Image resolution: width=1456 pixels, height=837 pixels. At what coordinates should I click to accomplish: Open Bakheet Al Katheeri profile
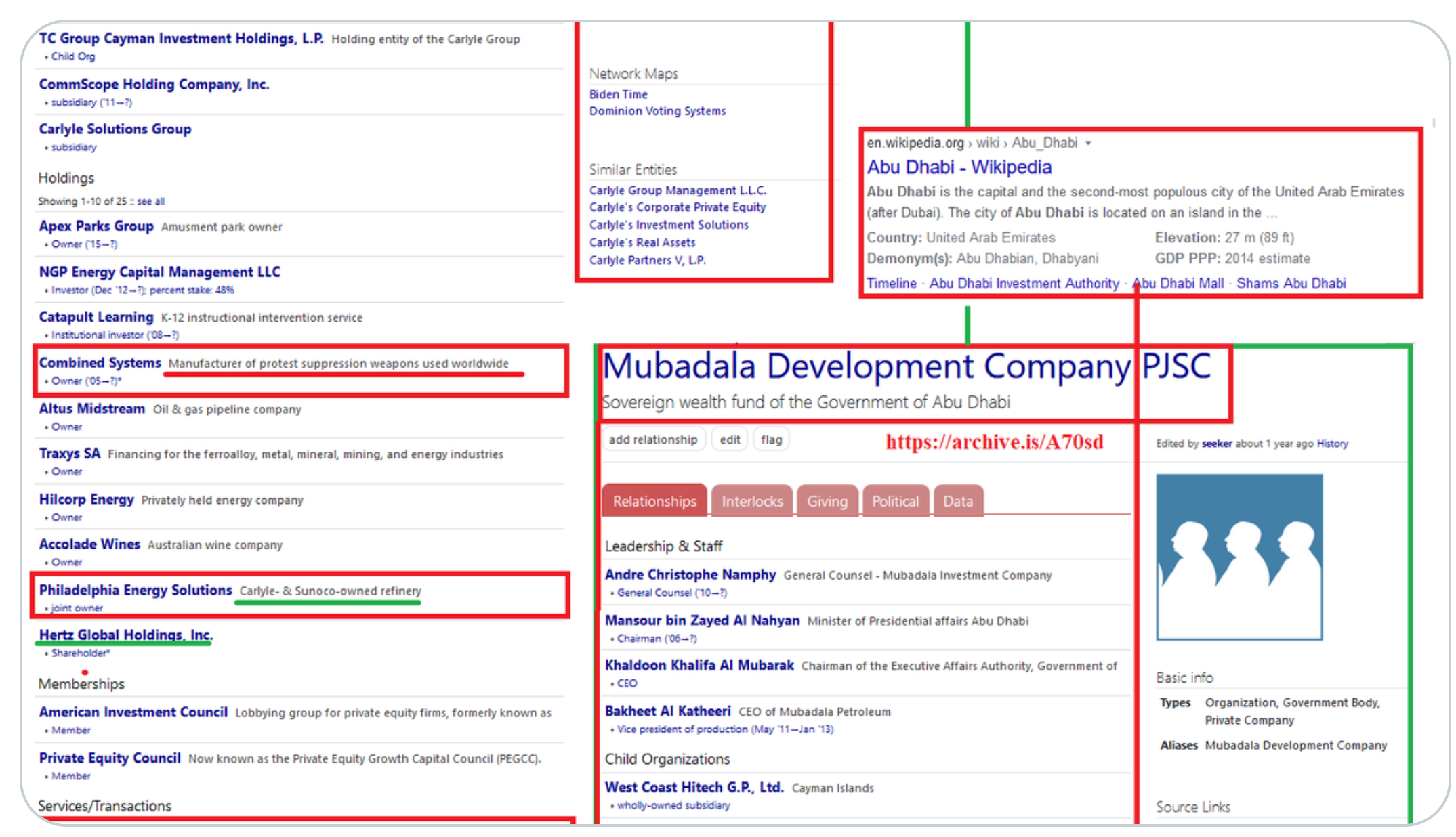click(668, 712)
